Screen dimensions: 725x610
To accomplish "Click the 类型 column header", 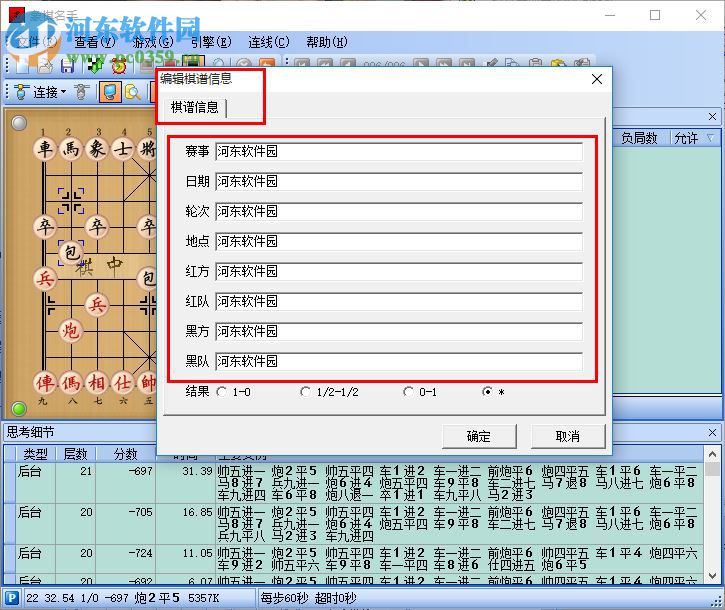I will pos(35,454).
